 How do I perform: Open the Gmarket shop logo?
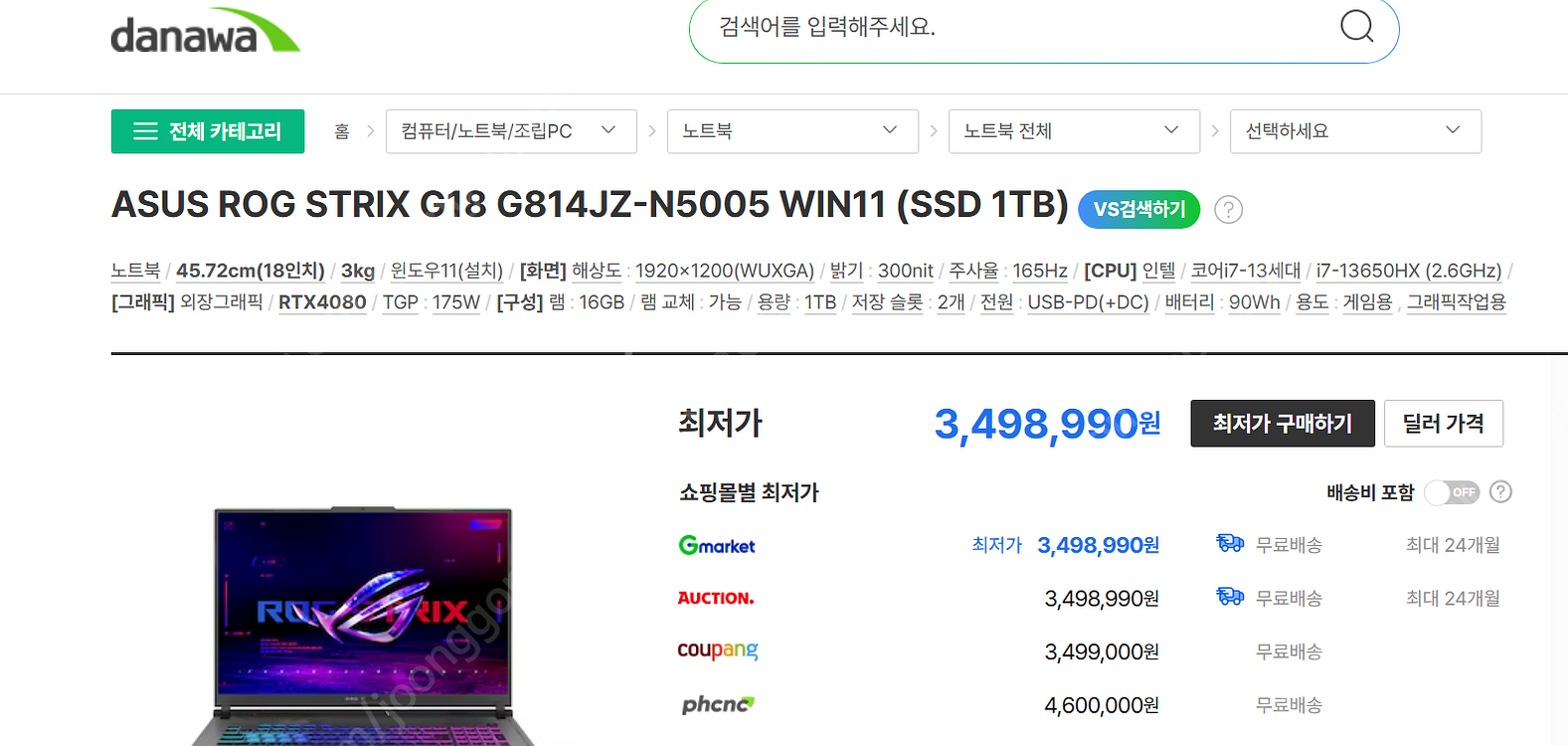click(x=717, y=545)
